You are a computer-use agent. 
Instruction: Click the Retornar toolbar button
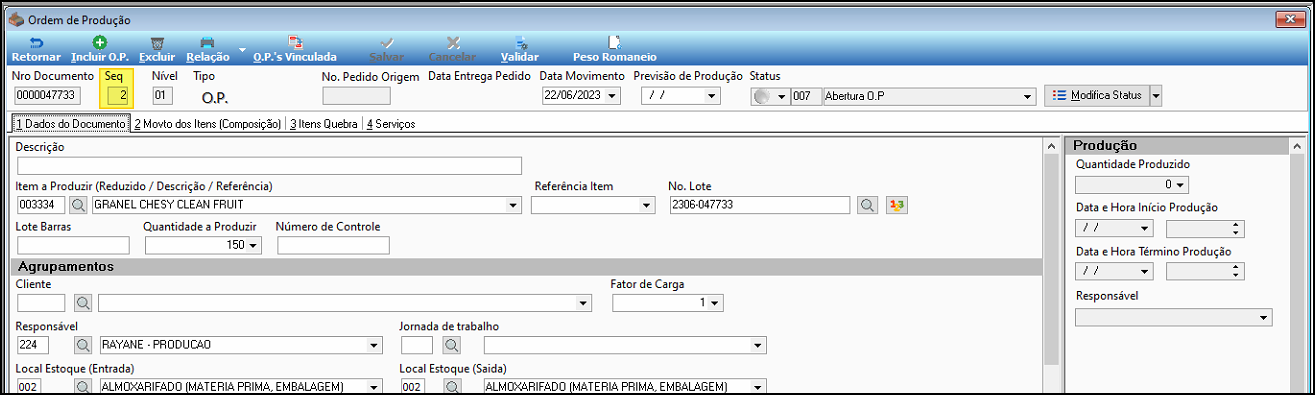click(35, 49)
